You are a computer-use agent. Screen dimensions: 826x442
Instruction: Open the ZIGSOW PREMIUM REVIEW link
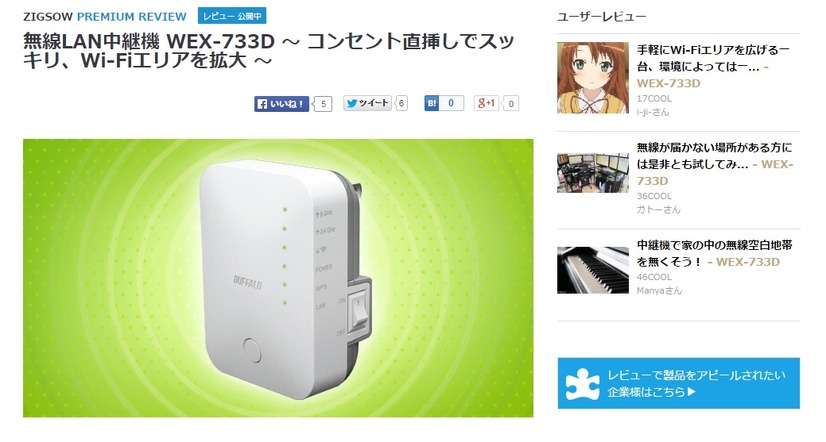[105, 17]
